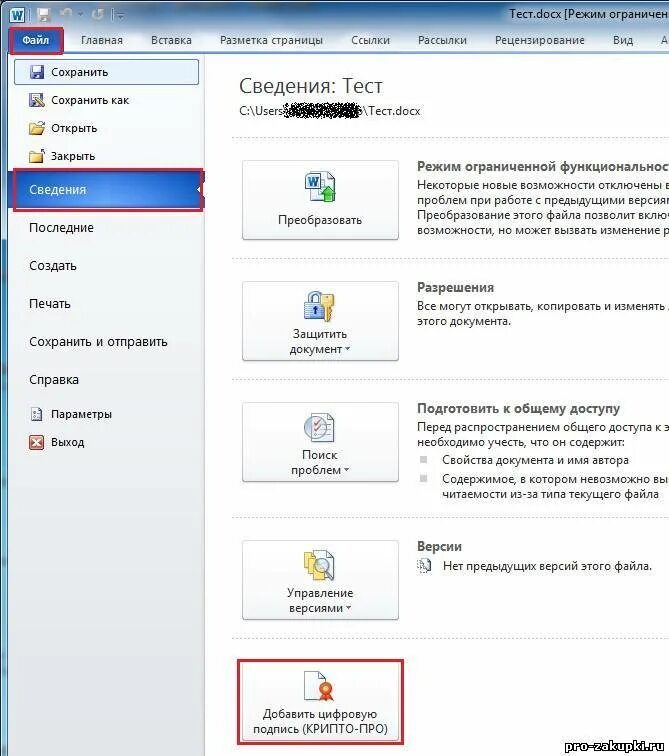Click Добавить цифровую подпись (КРИПТО-ПРО) button

pos(320,702)
